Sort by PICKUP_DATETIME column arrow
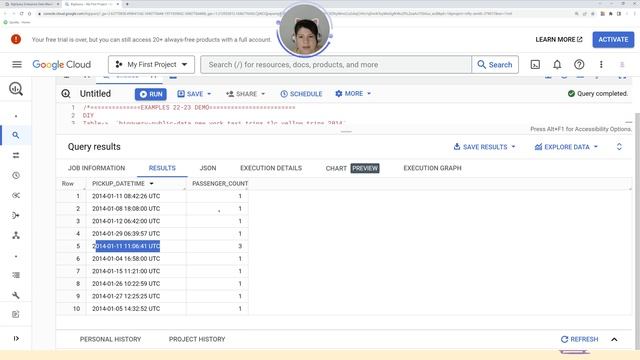Viewport: 640px width, 360px height. (151, 184)
